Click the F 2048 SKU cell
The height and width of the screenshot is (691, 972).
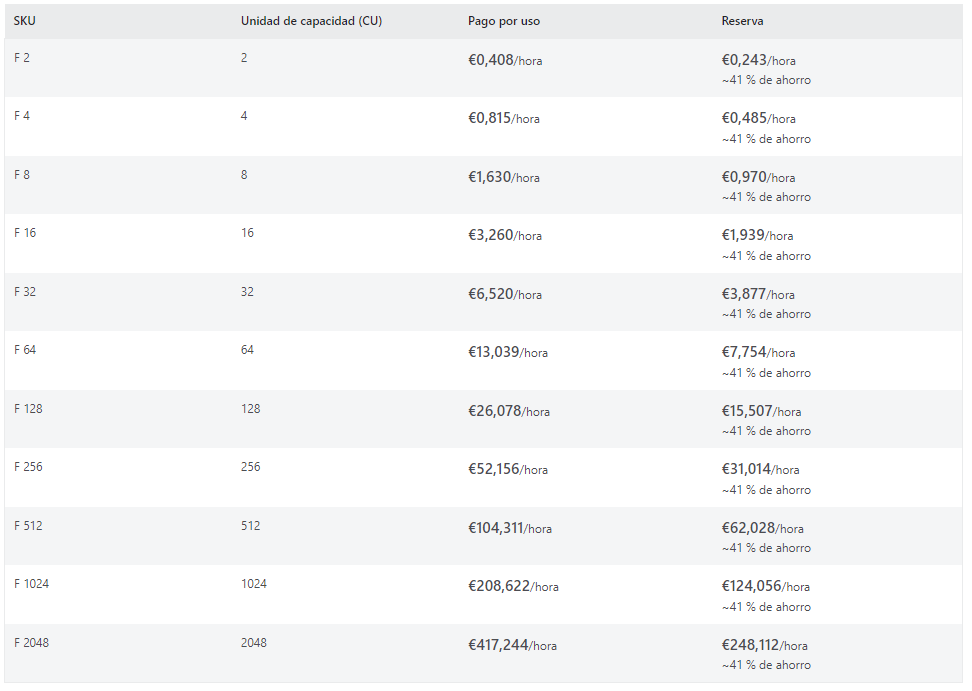pyautogui.click(x=31, y=643)
